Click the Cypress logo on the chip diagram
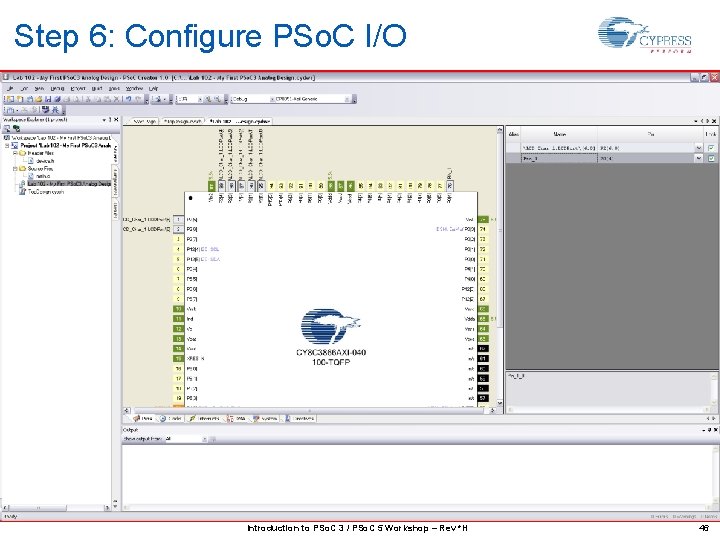This screenshot has height=540, width=720. [331, 326]
